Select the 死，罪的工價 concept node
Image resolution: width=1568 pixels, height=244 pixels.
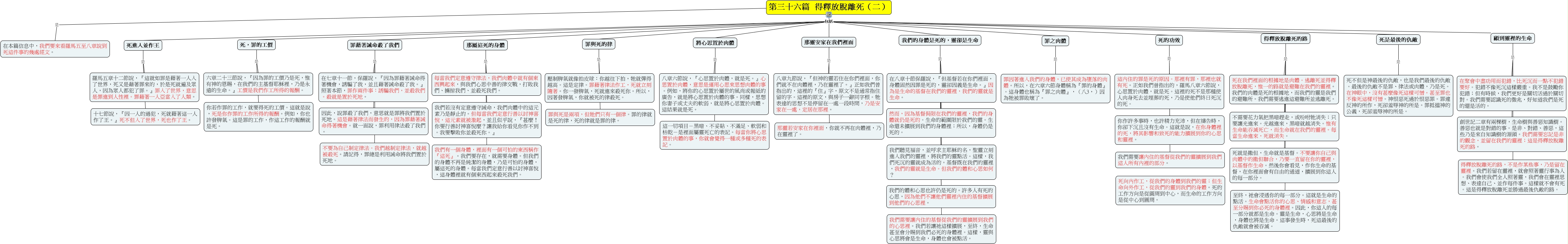[256, 45]
